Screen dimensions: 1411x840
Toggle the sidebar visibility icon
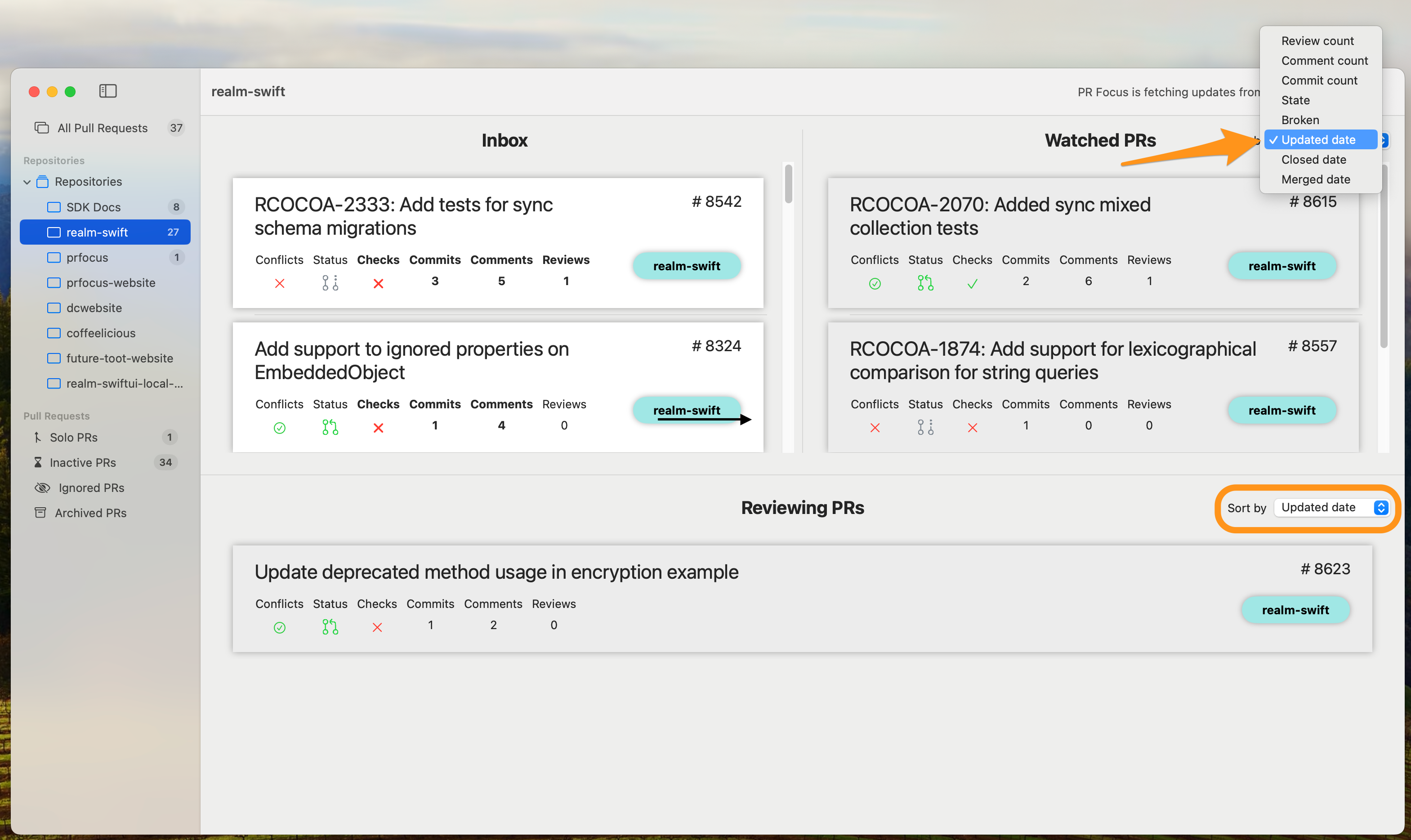click(107, 91)
